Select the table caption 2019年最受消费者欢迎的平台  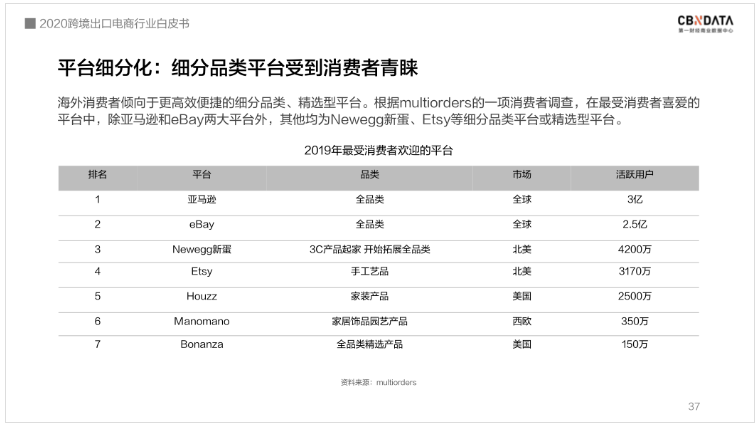click(x=378, y=151)
